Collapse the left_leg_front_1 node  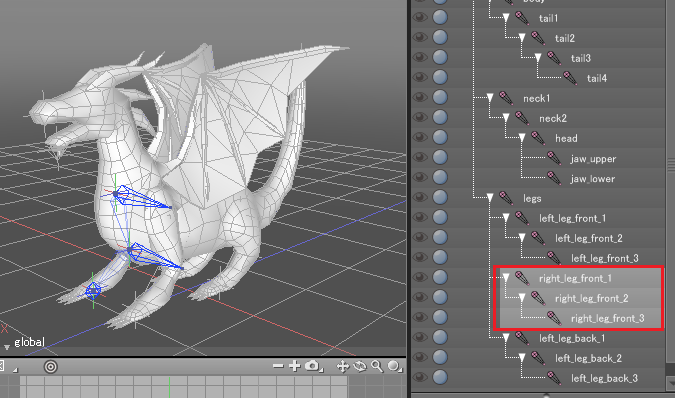coord(506,218)
